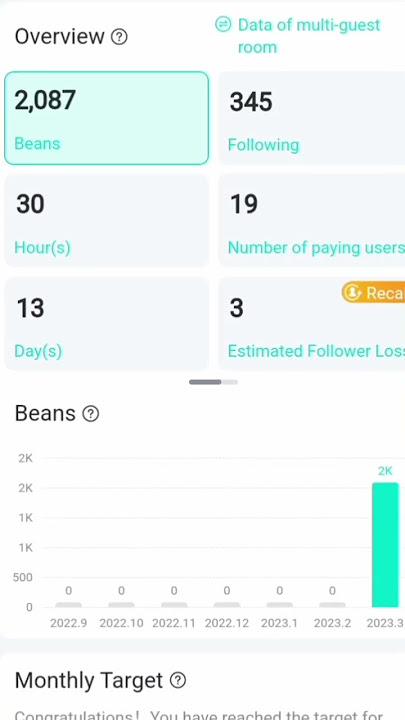Viewport: 405px width, 720px height.
Task: Open the Beans chart help icon
Action: [x=90, y=414]
